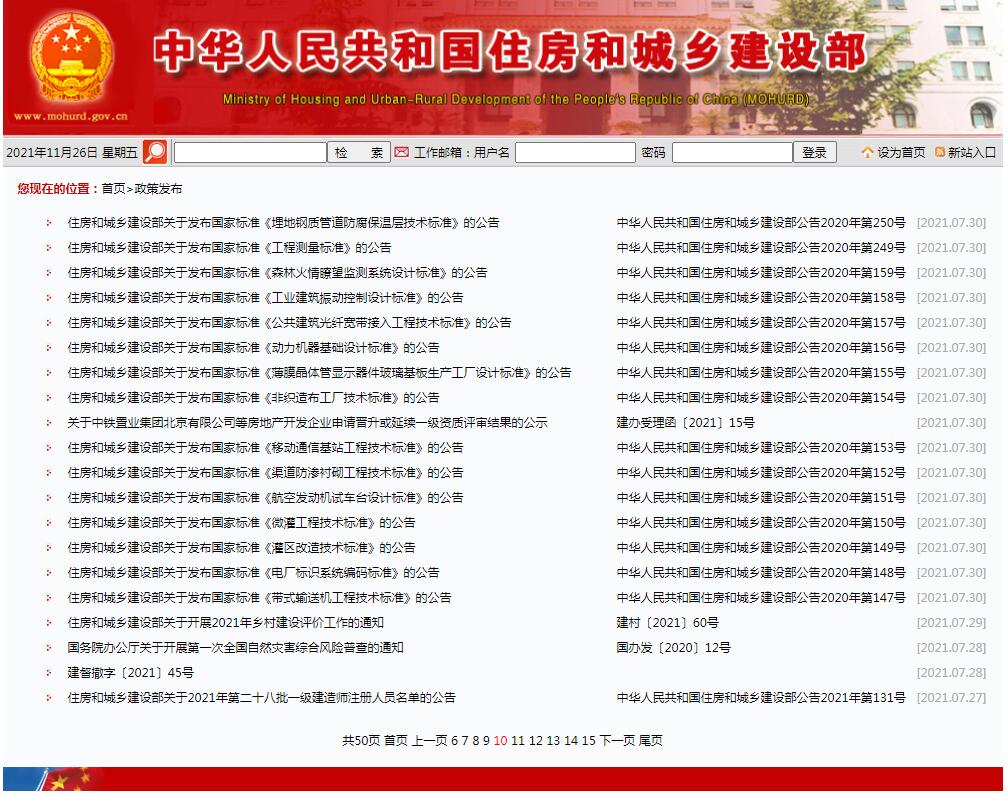Viewport: 1008px width, 796px height.
Task: Click 下一页 to go to next page
Action: coord(617,741)
